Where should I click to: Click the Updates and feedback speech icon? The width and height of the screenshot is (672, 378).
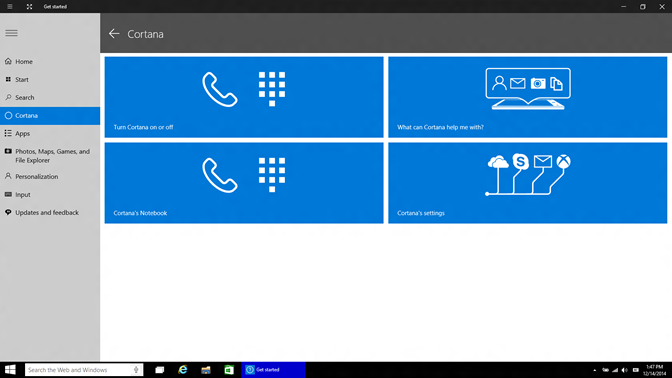(8, 212)
